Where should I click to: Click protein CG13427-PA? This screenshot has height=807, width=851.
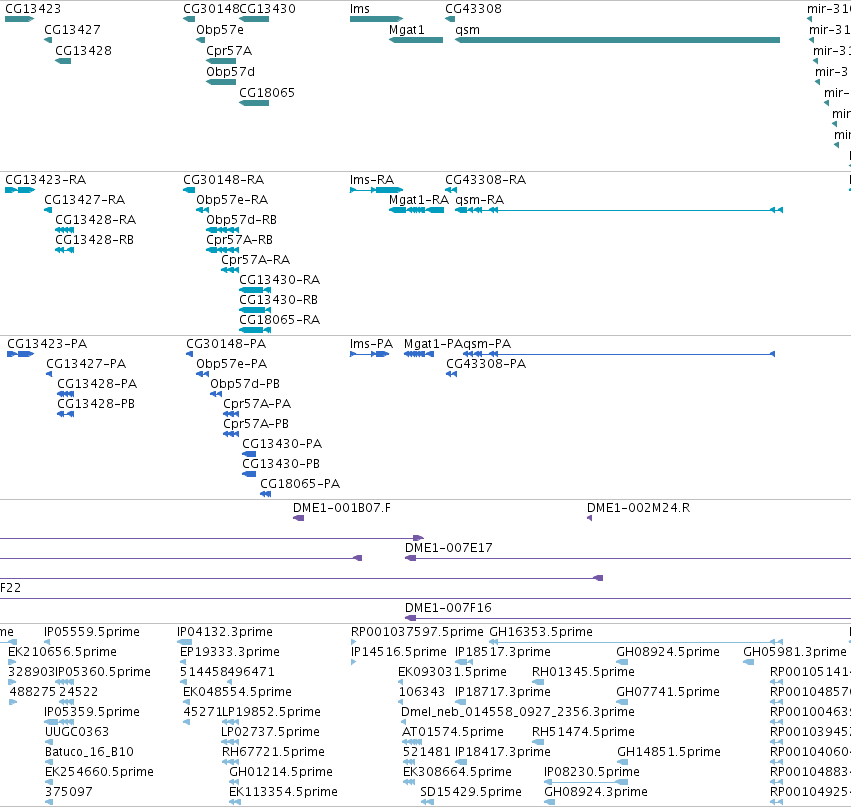pyautogui.click(x=86, y=364)
